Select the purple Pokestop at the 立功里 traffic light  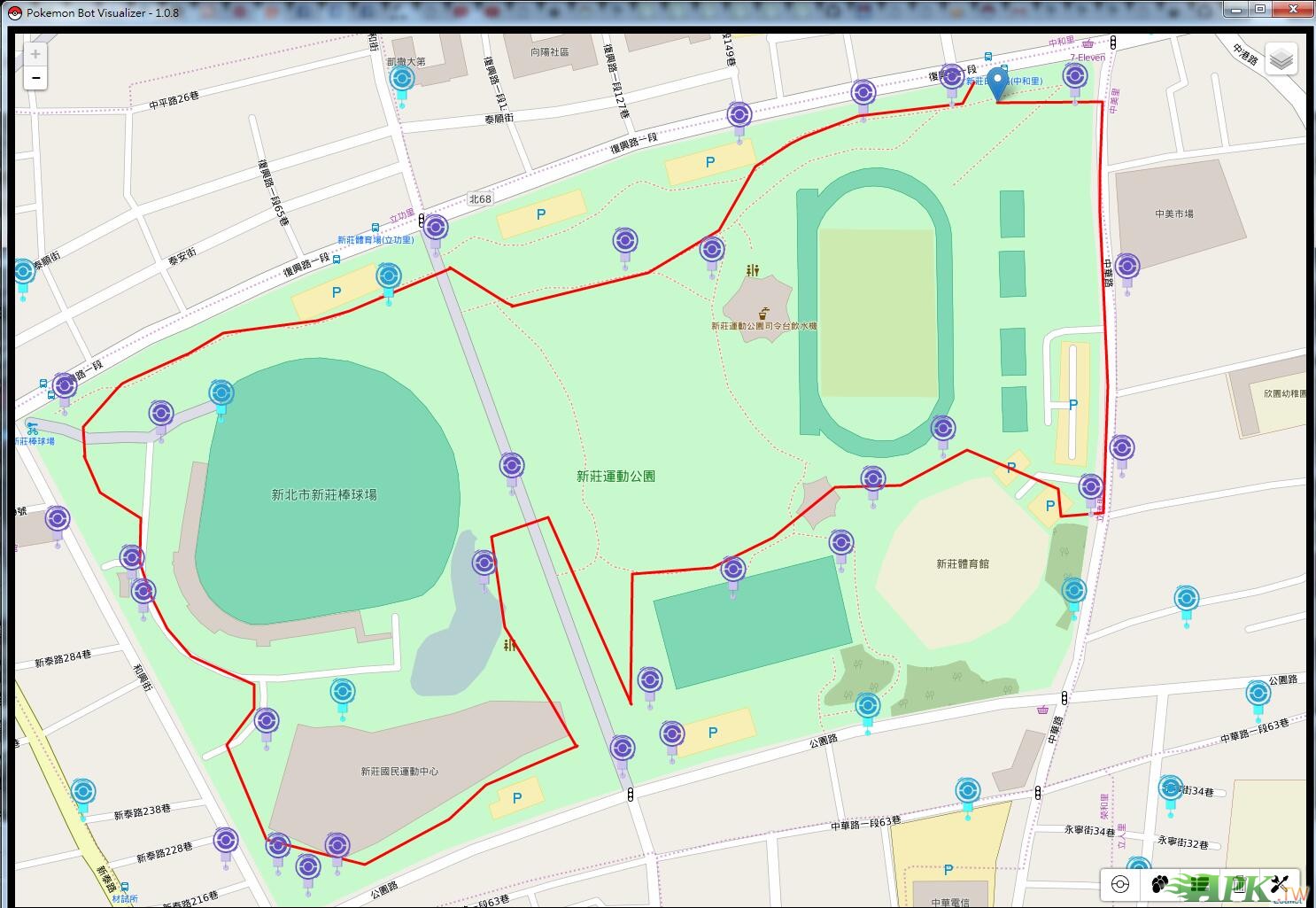tap(435, 234)
